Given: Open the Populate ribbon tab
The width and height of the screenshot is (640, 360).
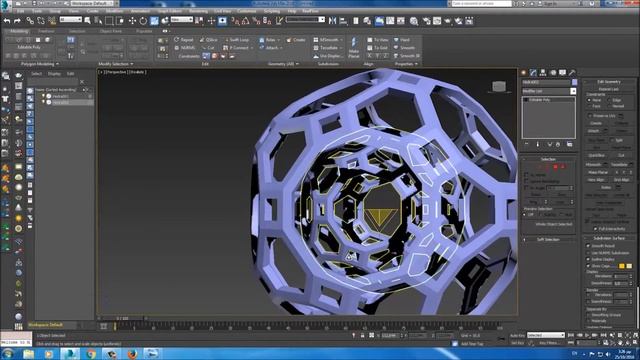Looking at the screenshot, I should click(144, 31).
